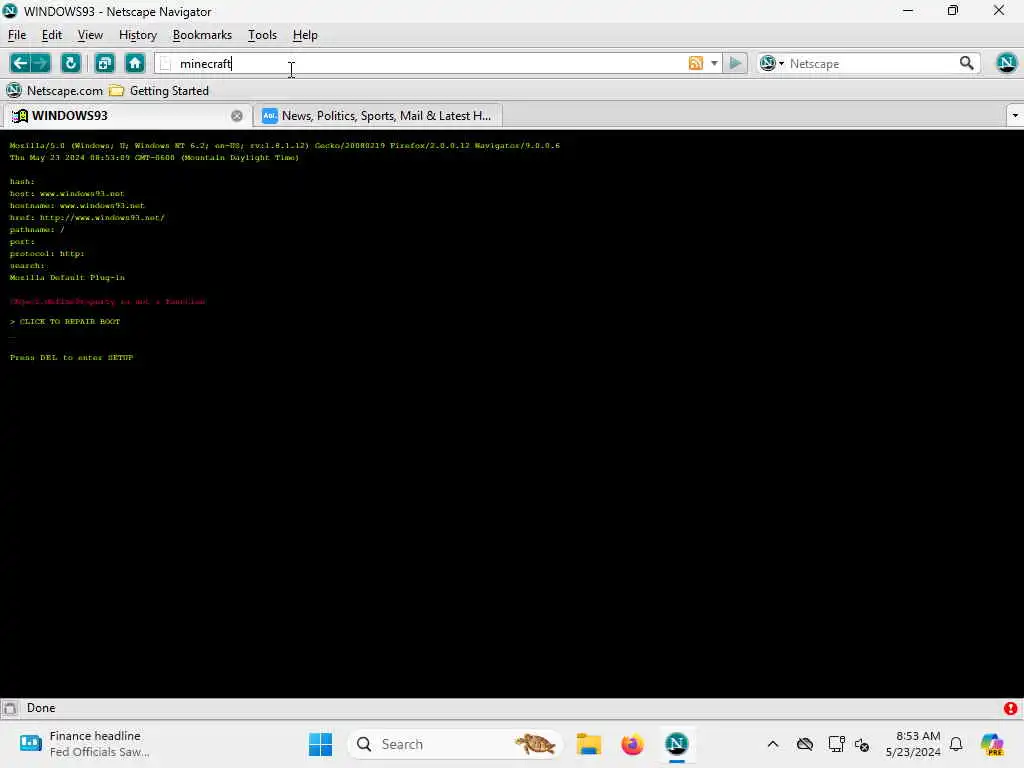Viewport: 1024px width, 768px height.
Task: Close the WINDOWS93 tab
Action: pyautogui.click(x=236, y=116)
